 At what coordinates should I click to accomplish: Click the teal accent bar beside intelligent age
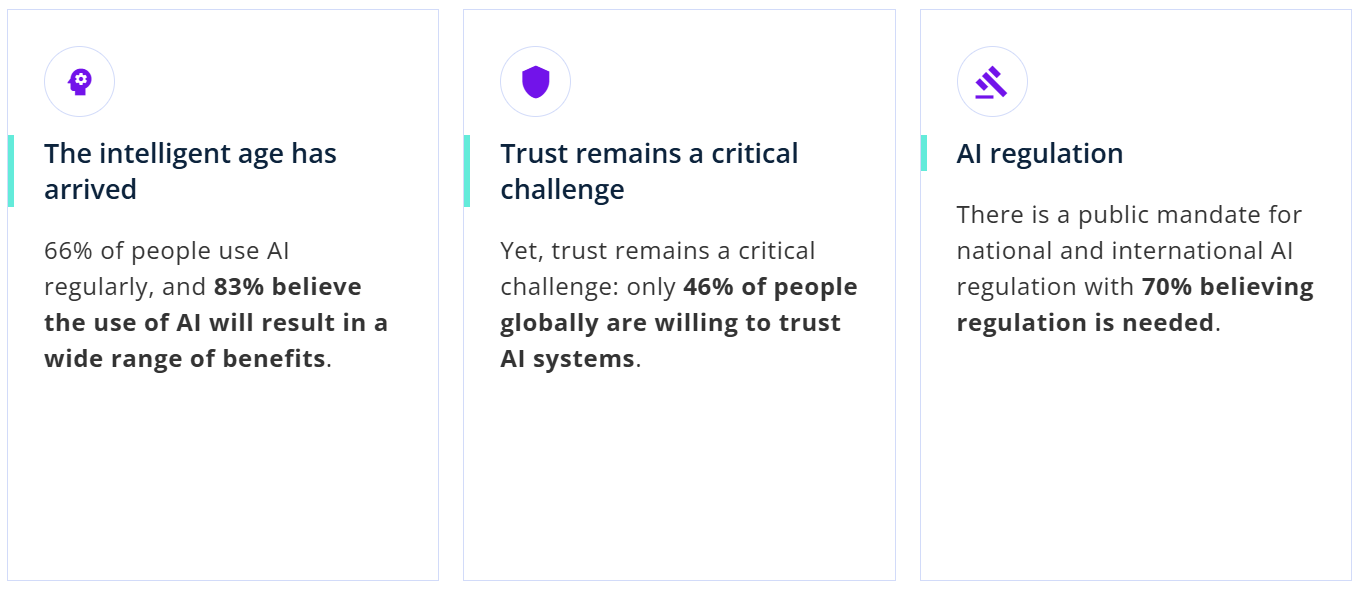point(11,171)
